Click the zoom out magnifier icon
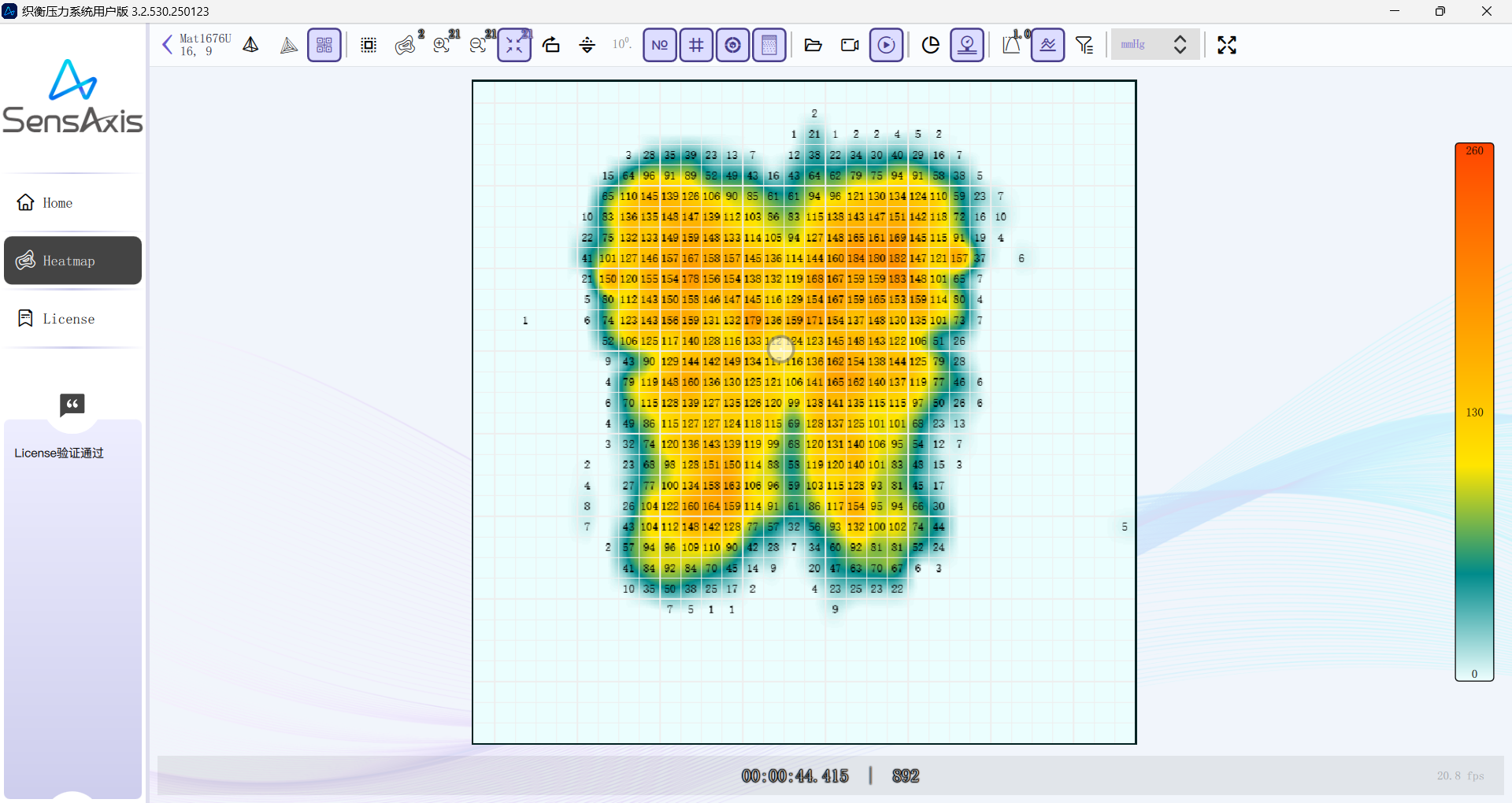 pyautogui.click(x=478, y=45)
